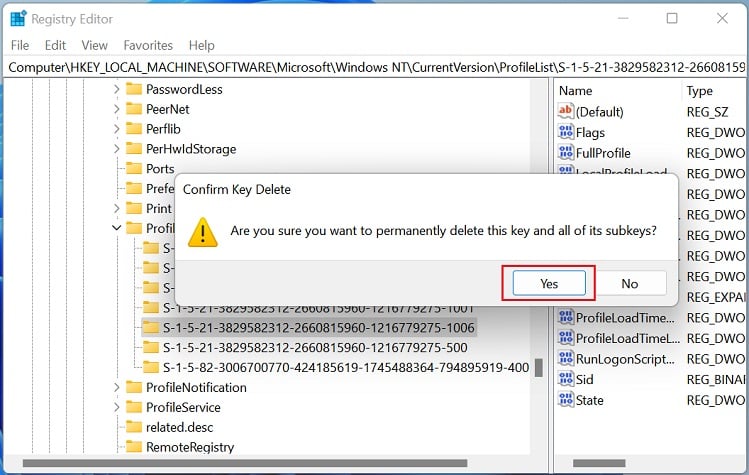749x475 pixels.
Task: Click folder icon of SID ending 500
Action: coord(151,347)
